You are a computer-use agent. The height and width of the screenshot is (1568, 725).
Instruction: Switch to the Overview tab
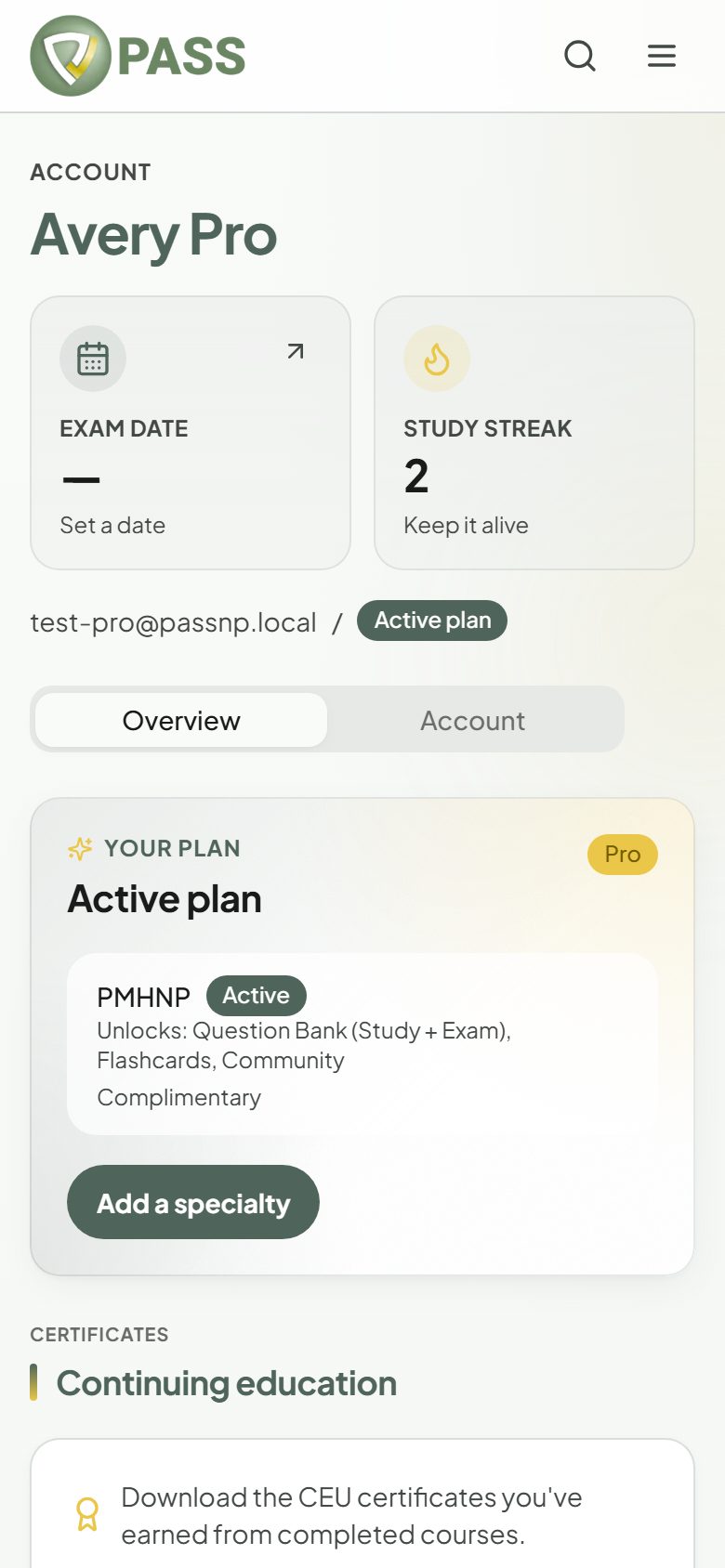(181, 720)
